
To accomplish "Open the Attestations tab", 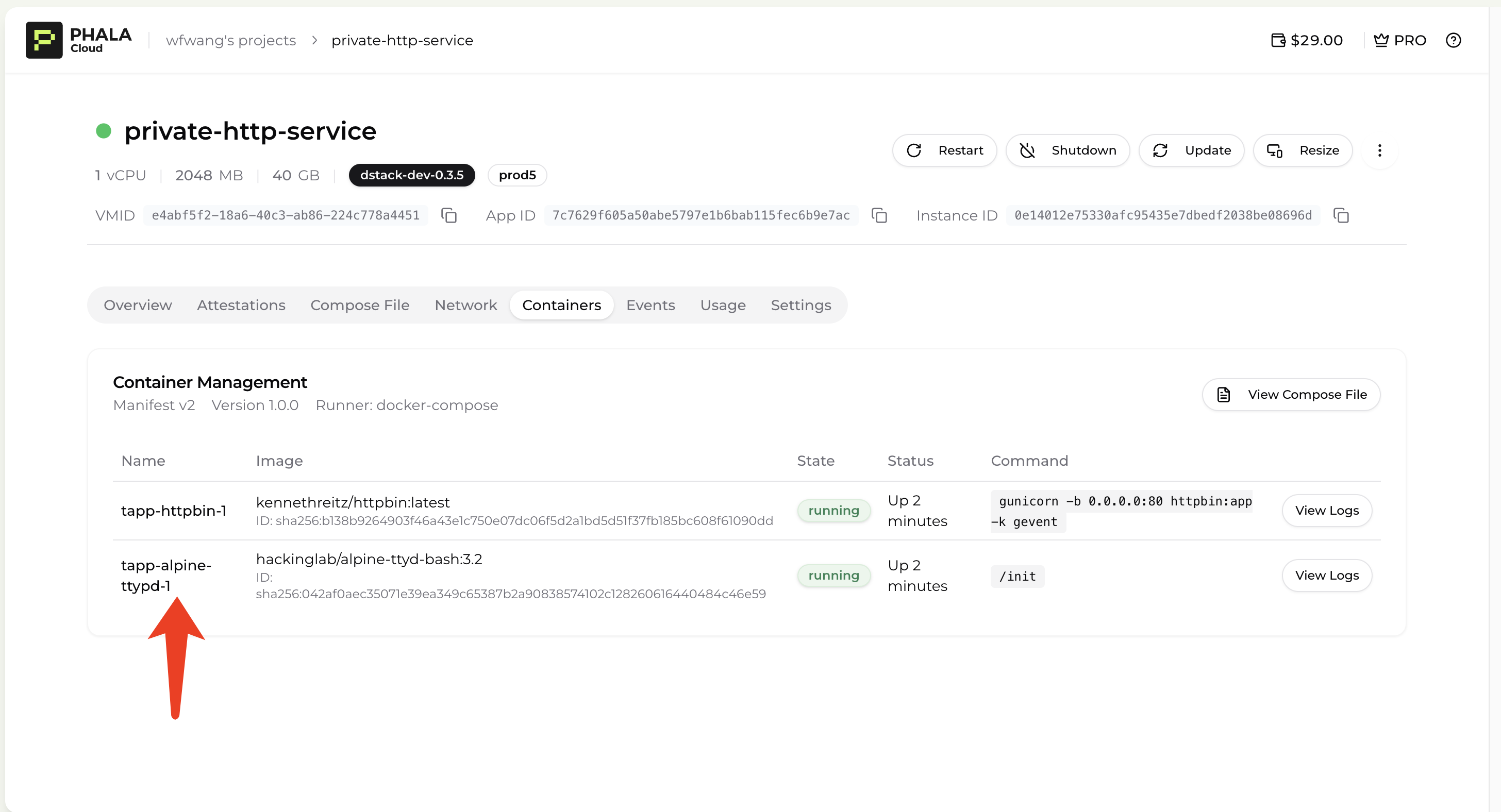I will (241, 305).
